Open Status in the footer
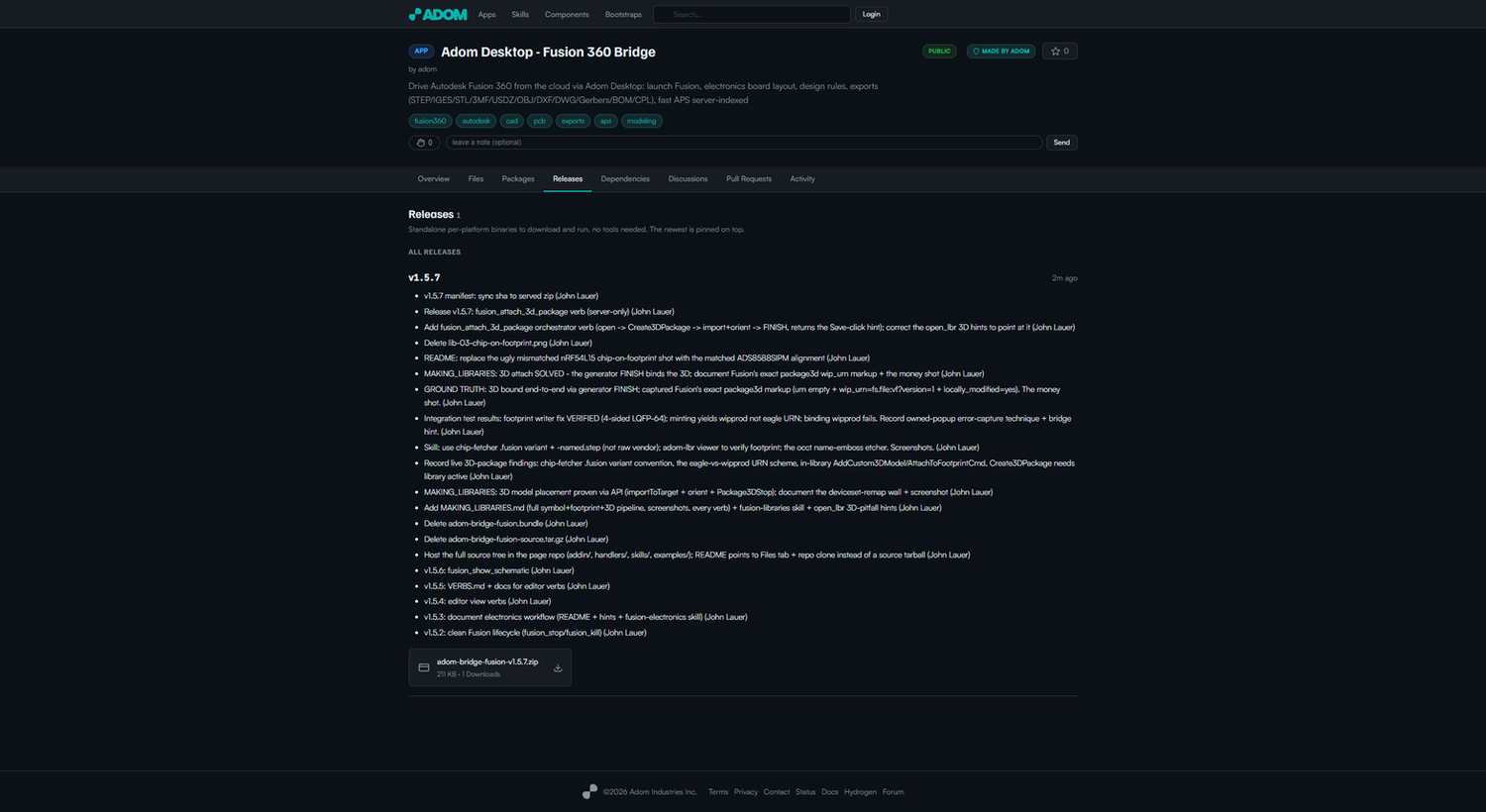 click(805, 792)
